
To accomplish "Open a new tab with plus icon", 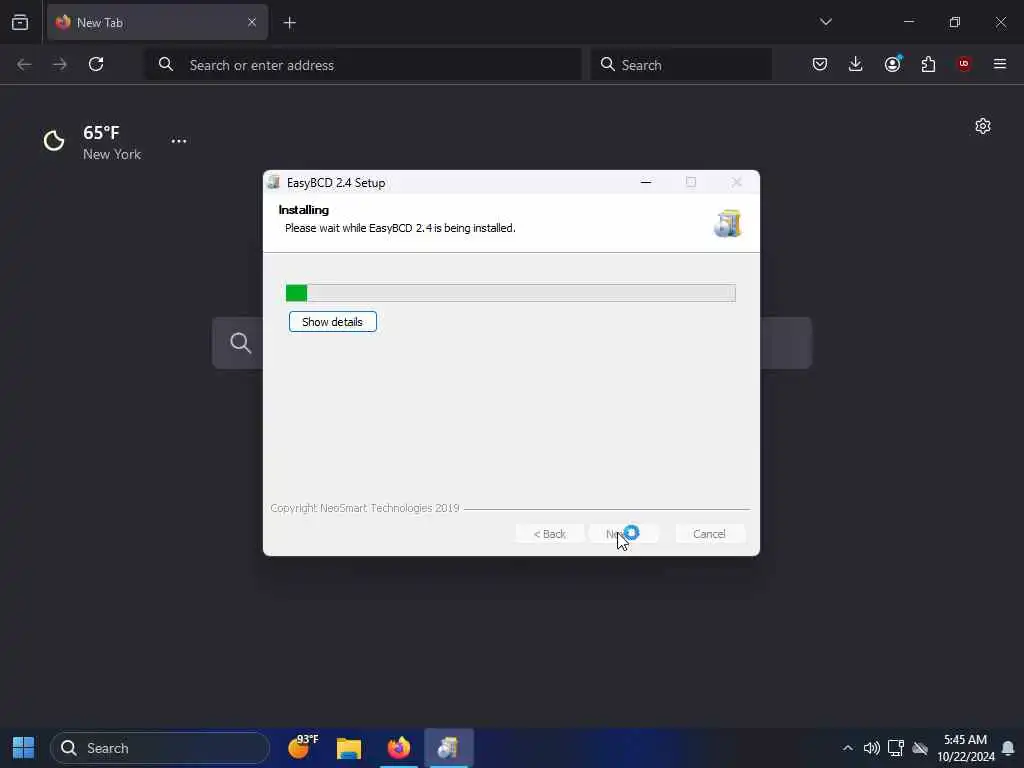I will [290, 23].
